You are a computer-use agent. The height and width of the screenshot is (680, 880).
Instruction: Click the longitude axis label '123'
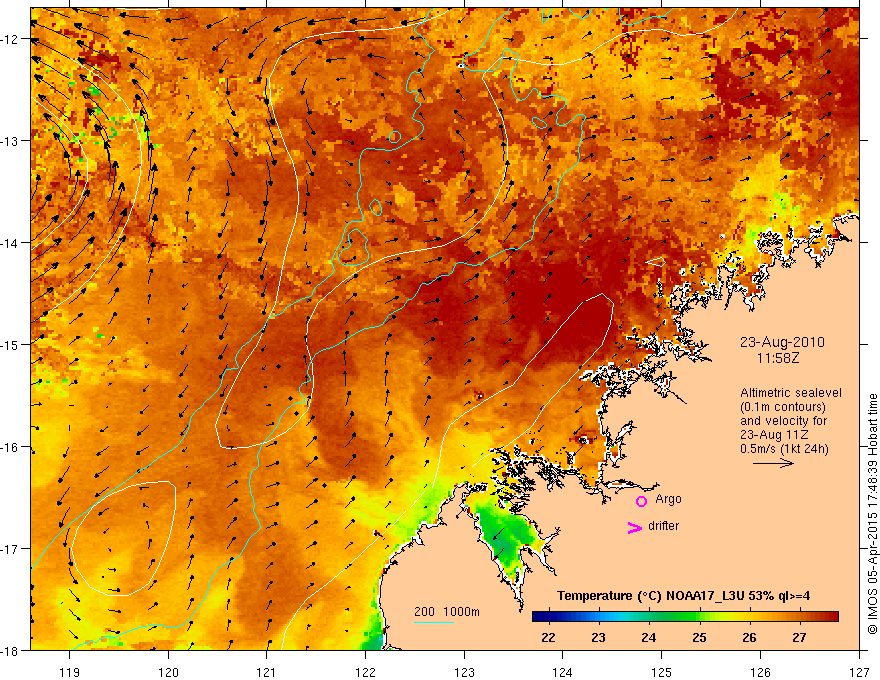pos(464,672)
